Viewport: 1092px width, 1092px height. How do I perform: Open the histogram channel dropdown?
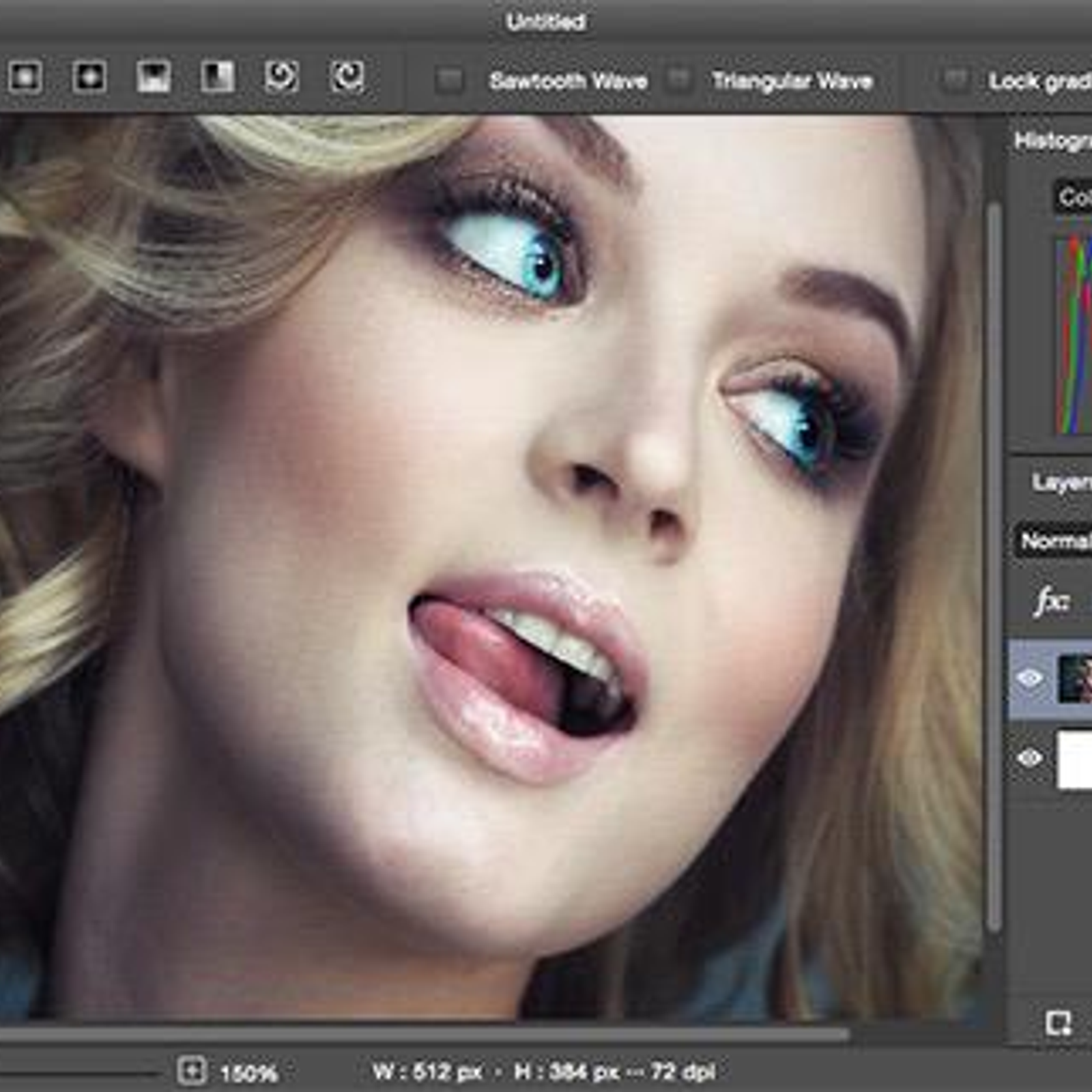pyautogui.click(x=1072, y=197)
